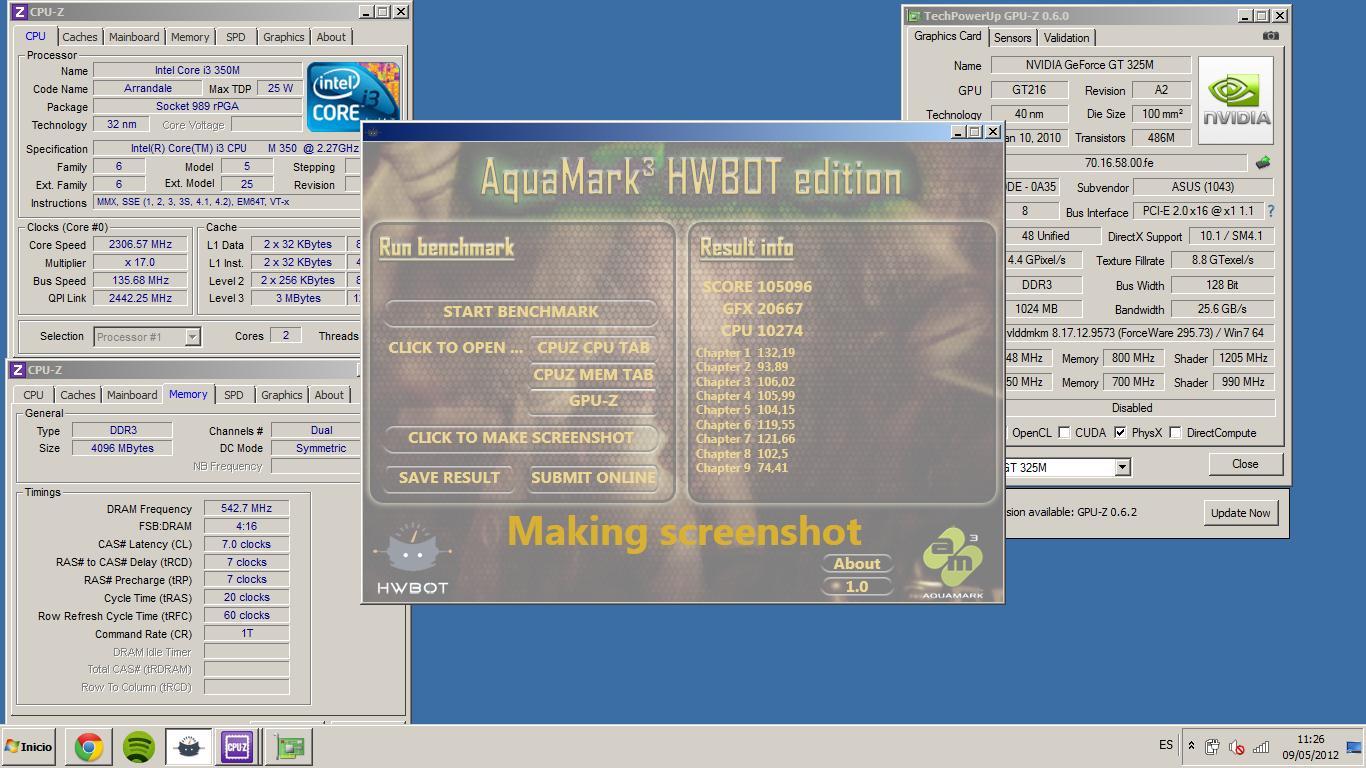Click the taskbar clock showing 11:26
The image size is (1366, 768).
point(1310,740)
